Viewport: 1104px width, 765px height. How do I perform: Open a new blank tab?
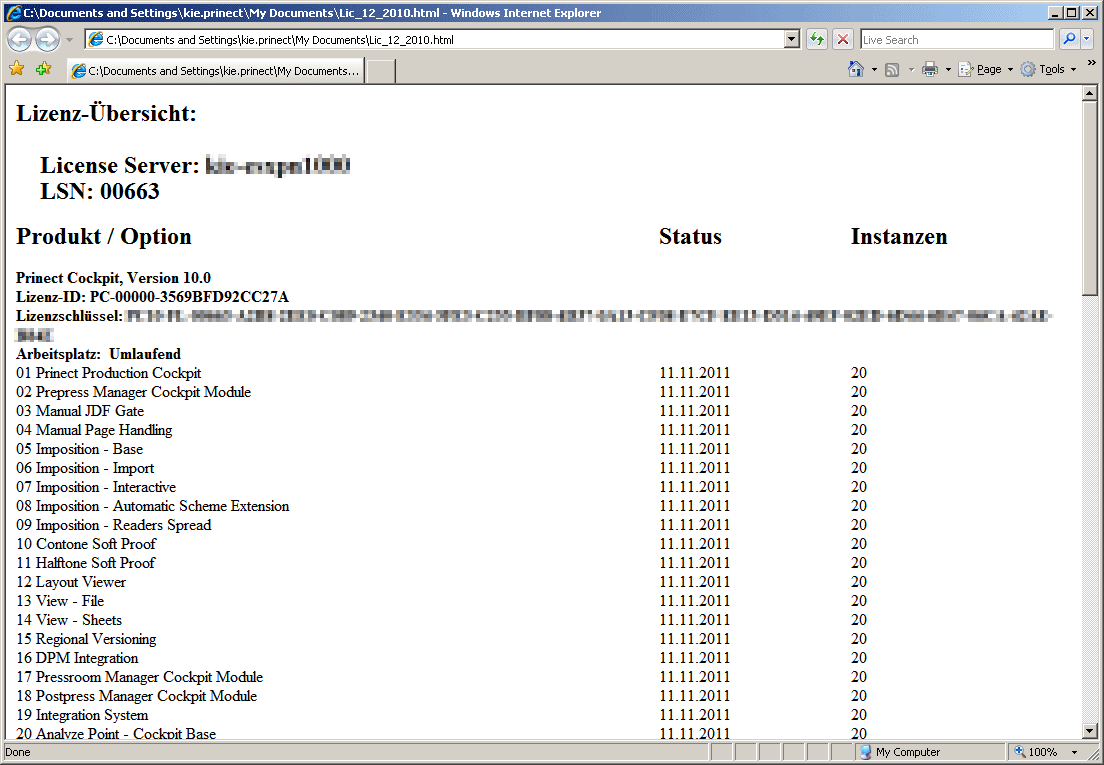tap(381, 72)
